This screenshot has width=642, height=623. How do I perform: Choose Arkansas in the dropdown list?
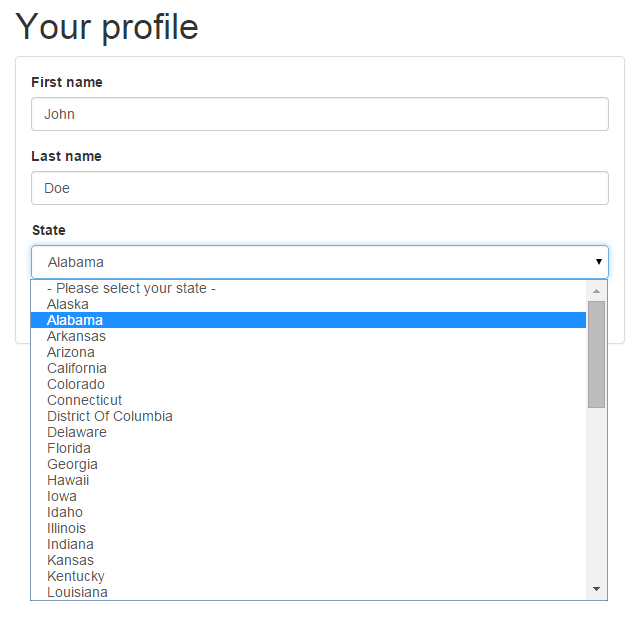pyautogui.click(x=308, y=336)
